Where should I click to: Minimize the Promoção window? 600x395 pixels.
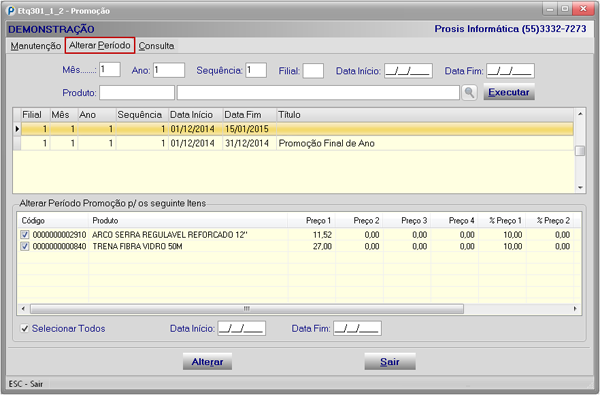pyautogui.click(x=550, y=9)
